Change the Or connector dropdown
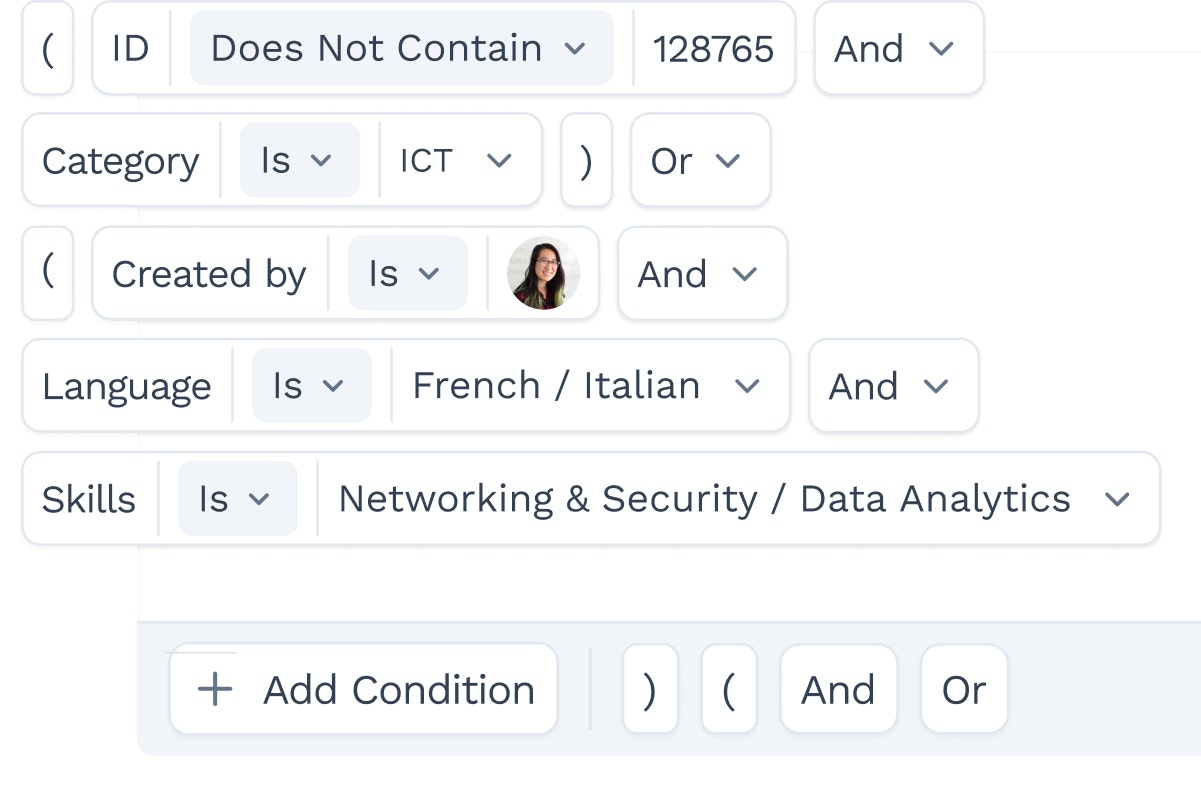Viewport: 1201px width, 800px height. coord(700,160)
